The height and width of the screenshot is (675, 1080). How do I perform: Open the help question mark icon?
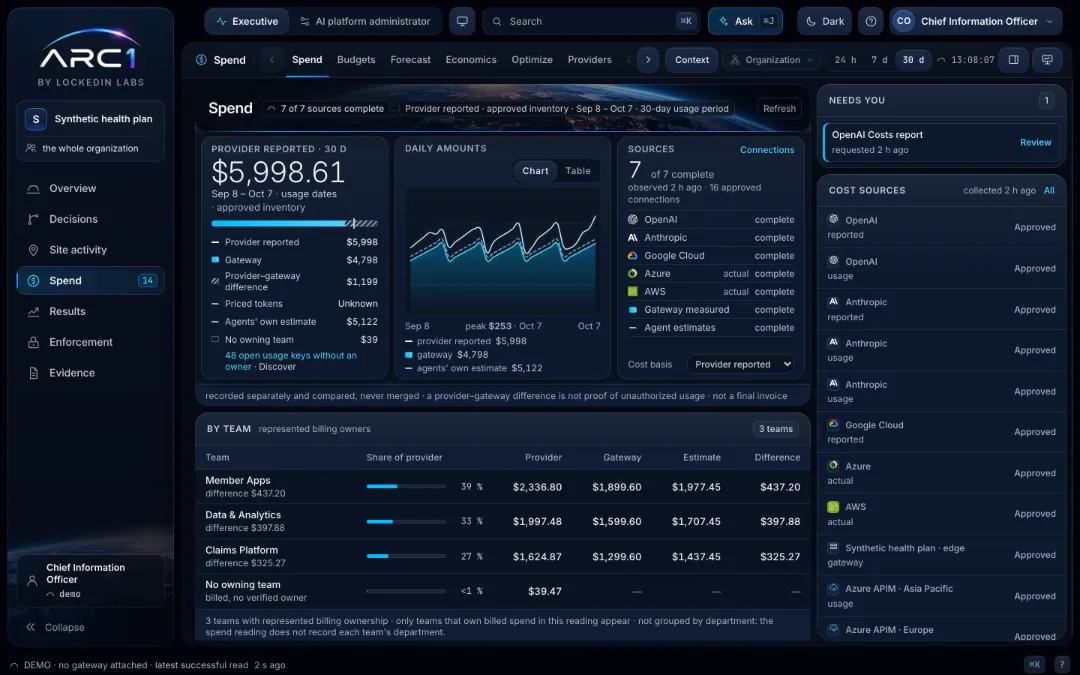(x=871, y=21)
